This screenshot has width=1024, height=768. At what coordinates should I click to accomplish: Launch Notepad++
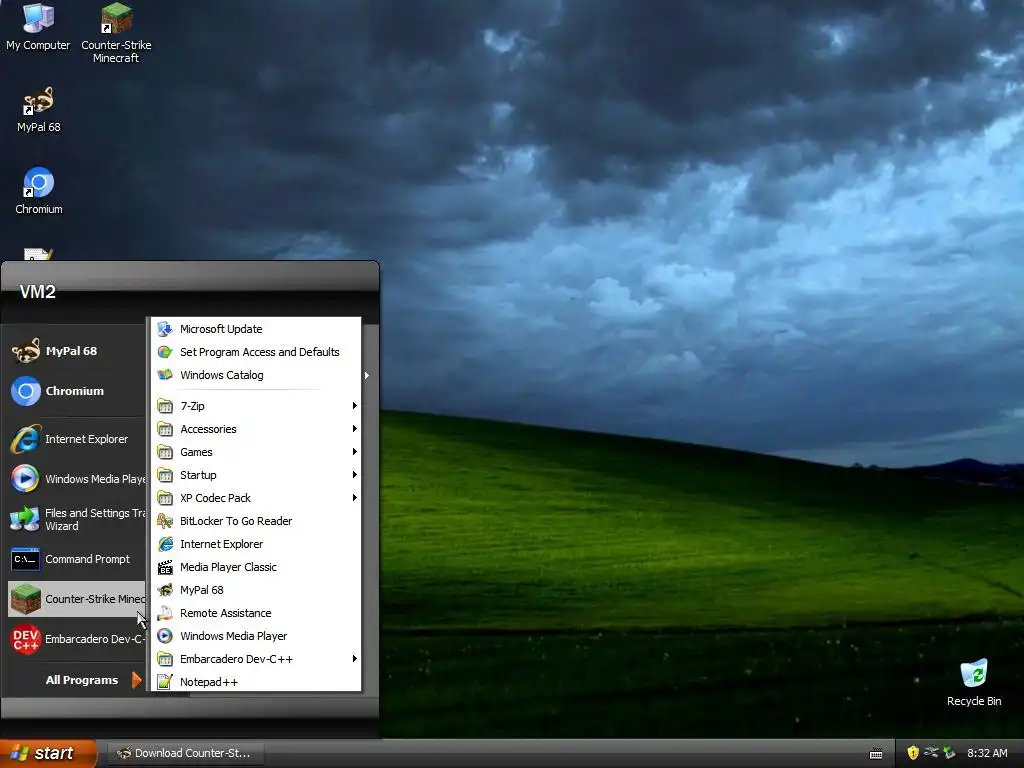point(256,682)
